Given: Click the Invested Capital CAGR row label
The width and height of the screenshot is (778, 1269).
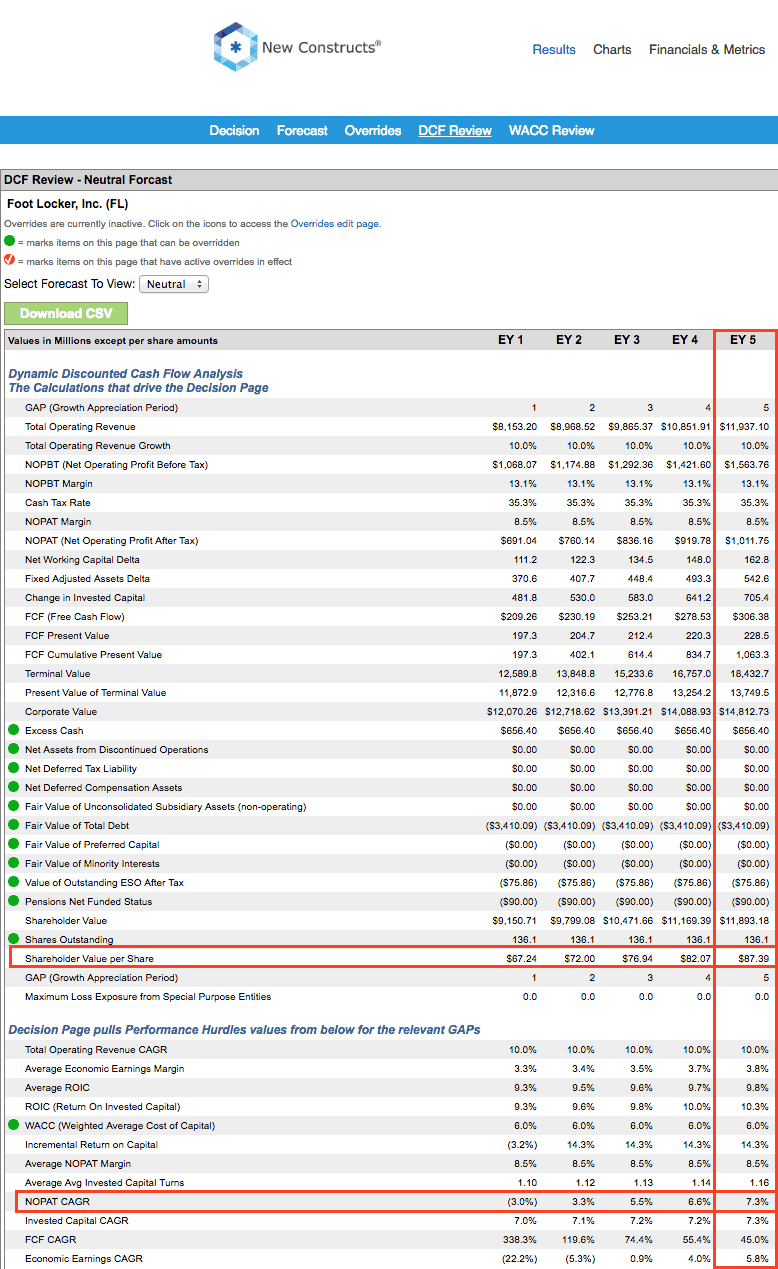Looking at the screenshot, I should pyautogui.click(x=77, y=1221).
